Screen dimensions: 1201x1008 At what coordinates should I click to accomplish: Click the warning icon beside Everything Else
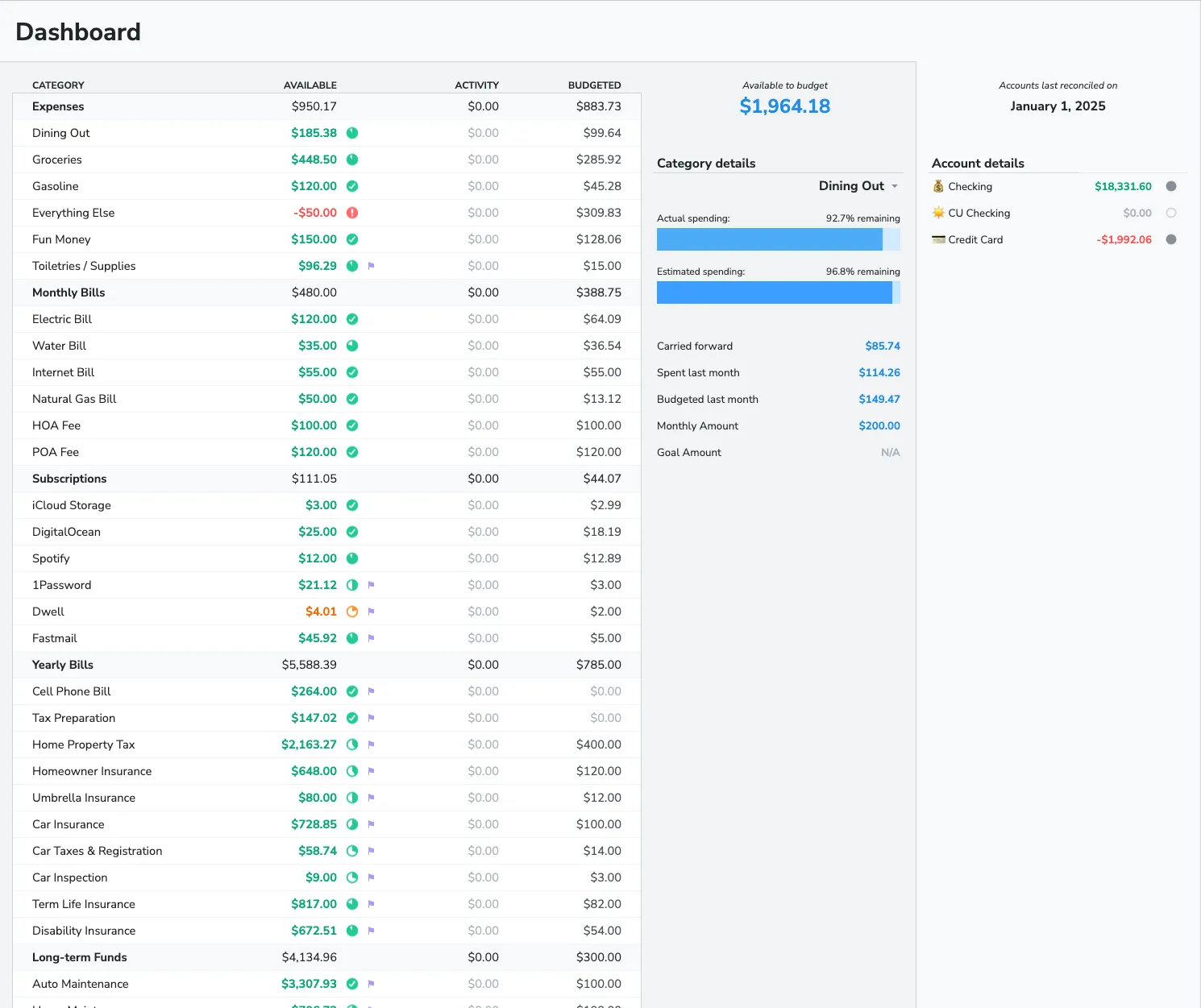click(x=352, y=213)
